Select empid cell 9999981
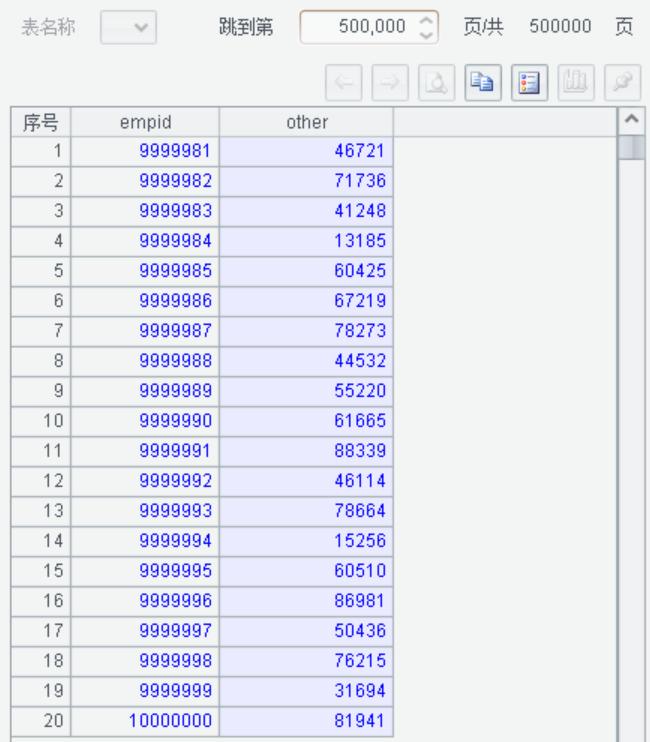The height and width of the screenshot is (742, 650). [x=145, y=151]
